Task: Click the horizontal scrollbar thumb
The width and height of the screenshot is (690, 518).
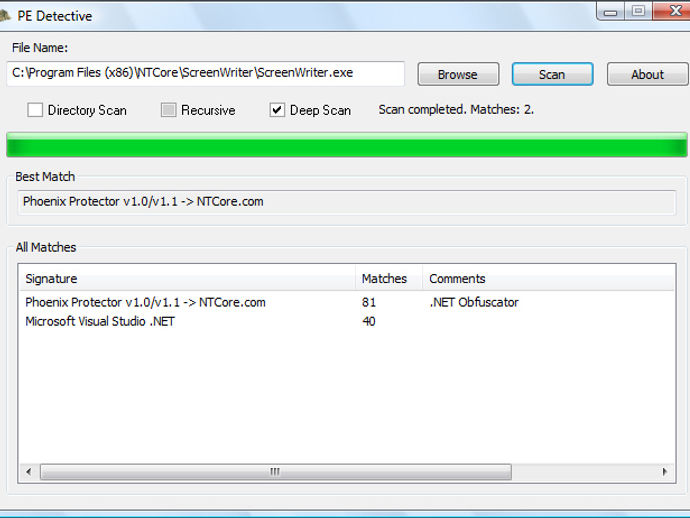Action: click(275, 472)
